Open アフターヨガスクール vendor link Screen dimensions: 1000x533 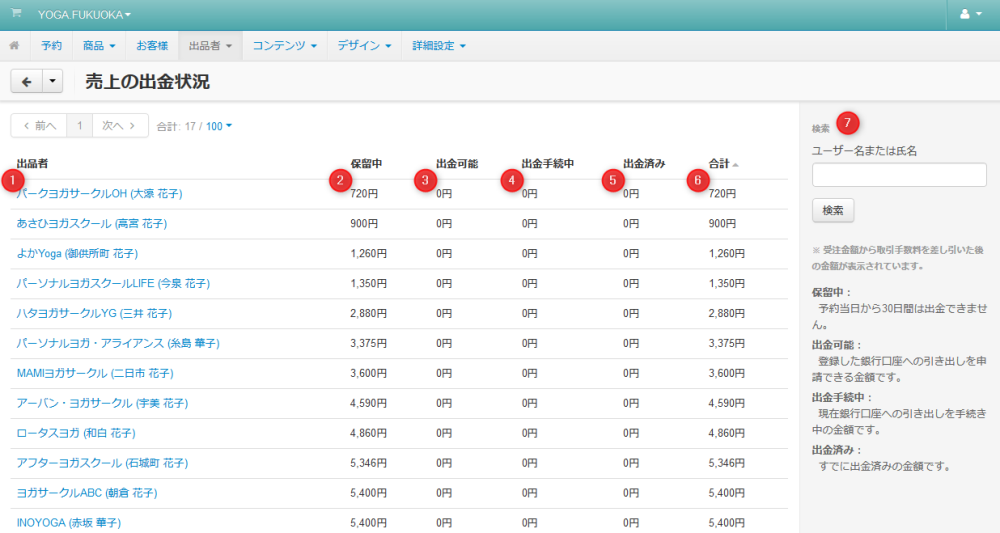click(x=102, y=464)
